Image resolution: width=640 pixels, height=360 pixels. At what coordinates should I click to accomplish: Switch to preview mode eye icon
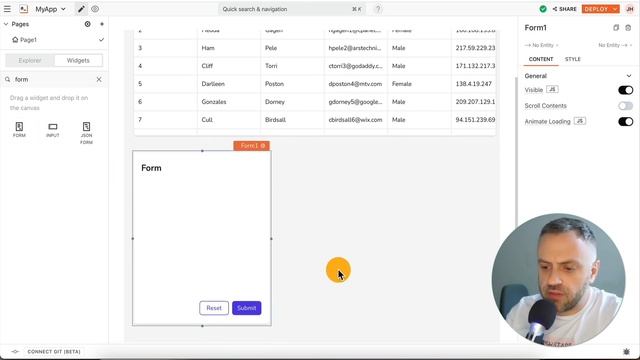click(95, 9)
